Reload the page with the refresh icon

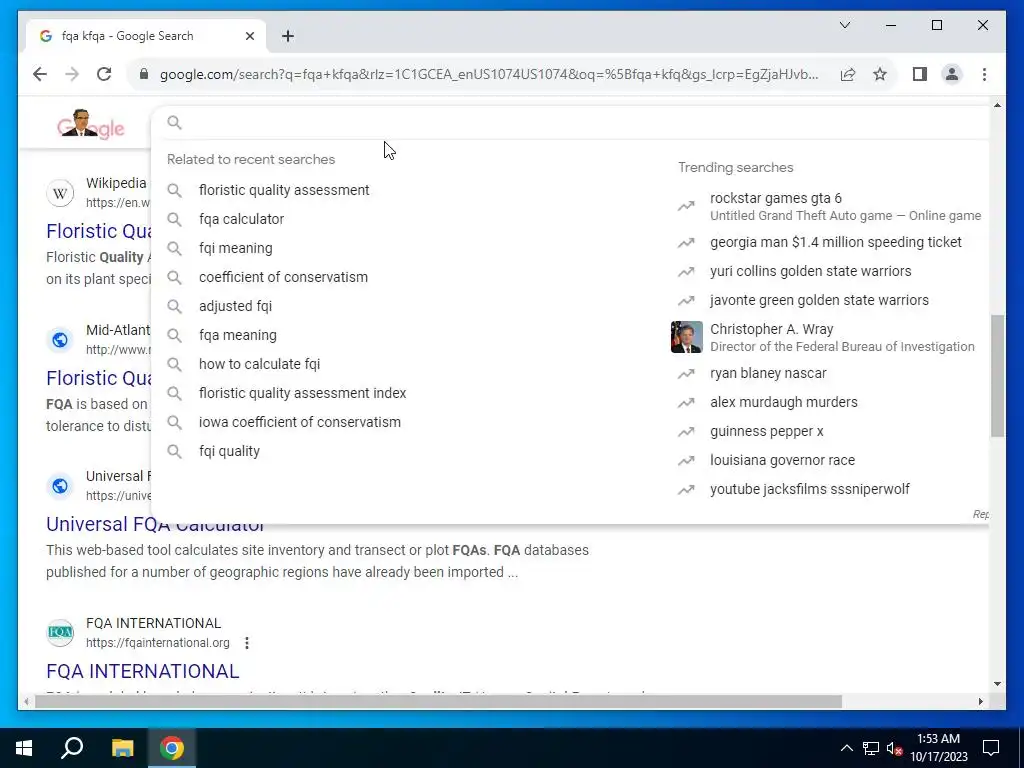pos(104,74)
